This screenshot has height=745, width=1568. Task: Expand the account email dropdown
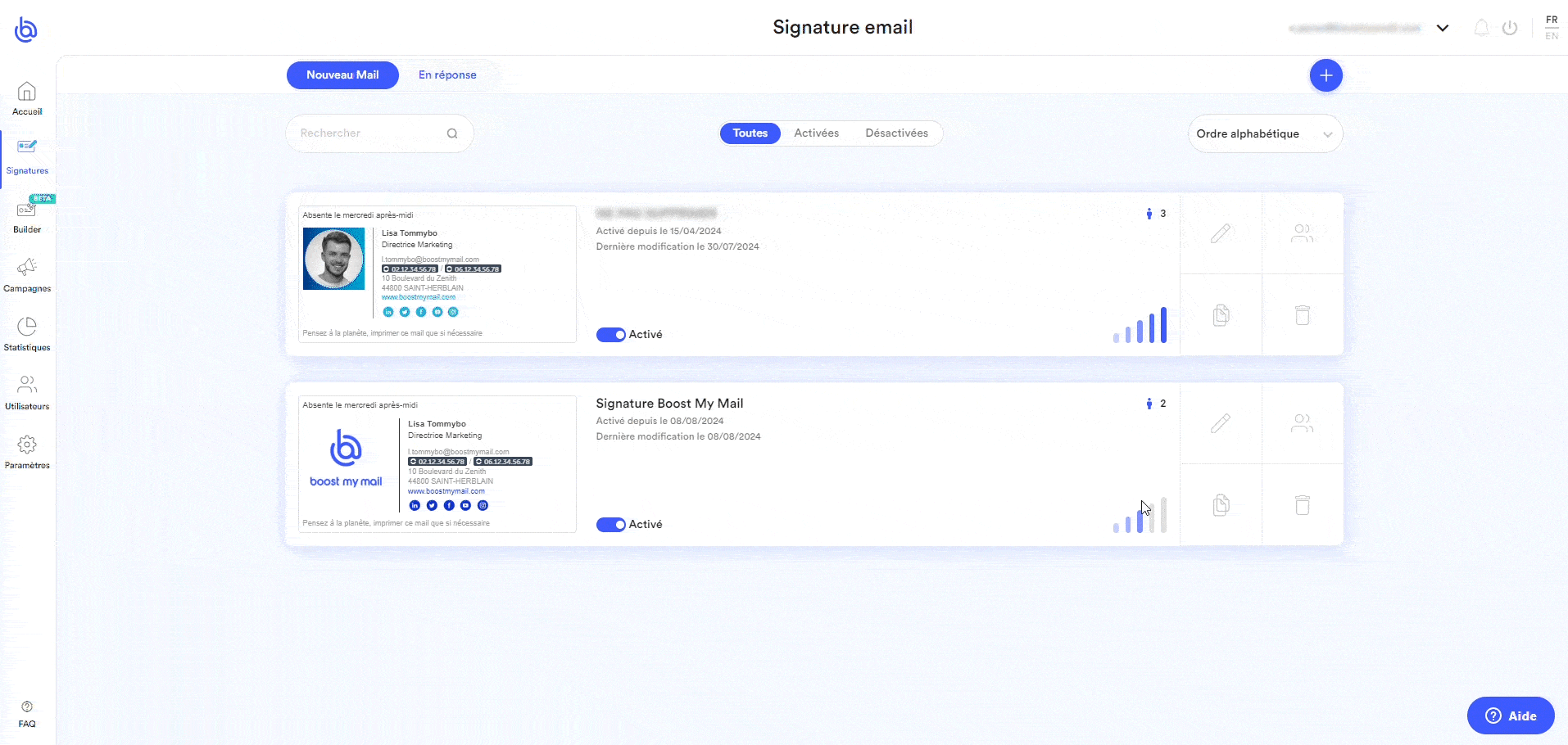click(1443, 27)
